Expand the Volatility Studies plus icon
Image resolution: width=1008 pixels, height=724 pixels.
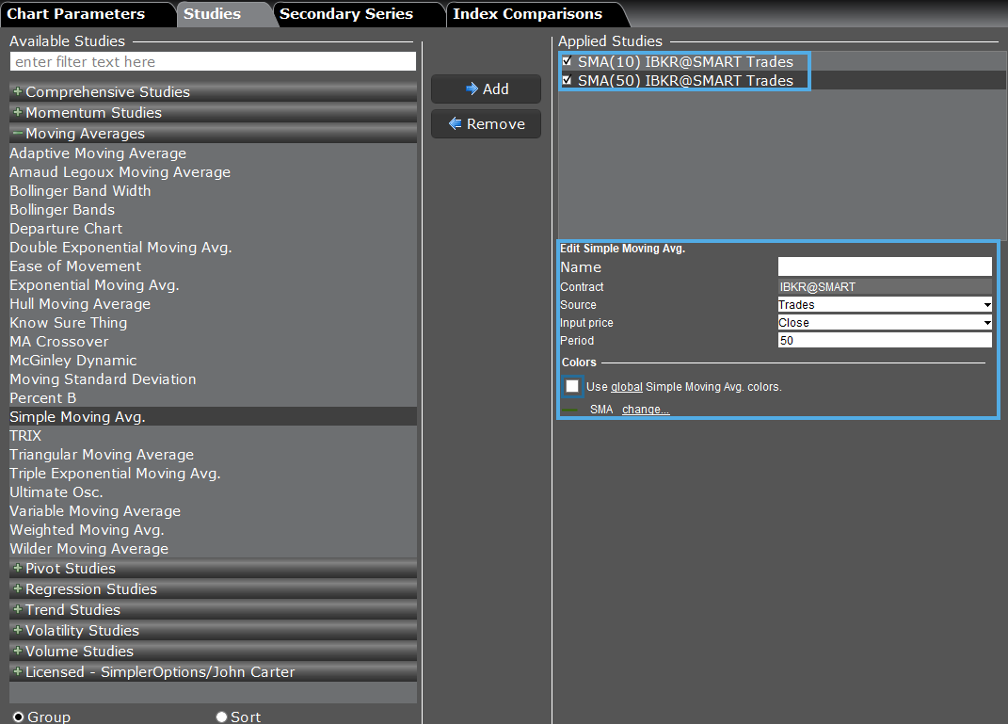click(x=17, y=631)
